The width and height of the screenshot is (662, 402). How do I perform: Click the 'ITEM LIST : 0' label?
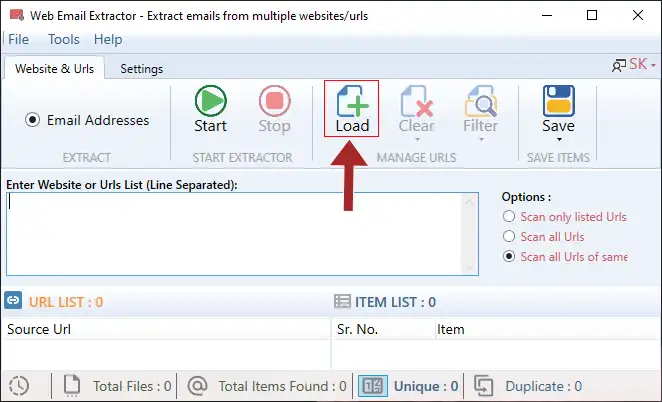click(x=395, y=302)
